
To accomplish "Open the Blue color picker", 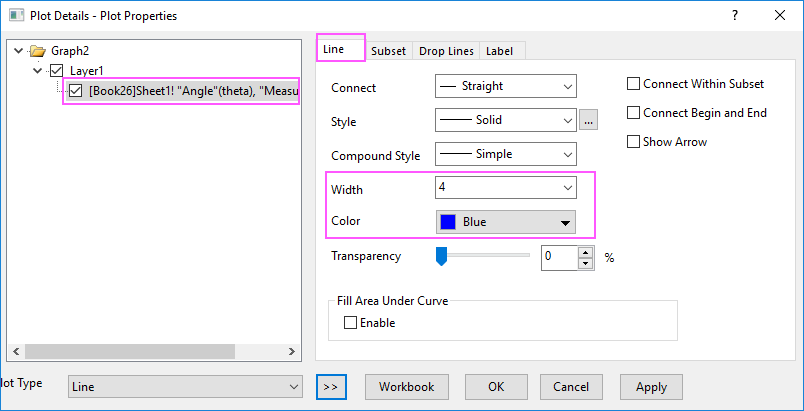I will coord(506,221).
